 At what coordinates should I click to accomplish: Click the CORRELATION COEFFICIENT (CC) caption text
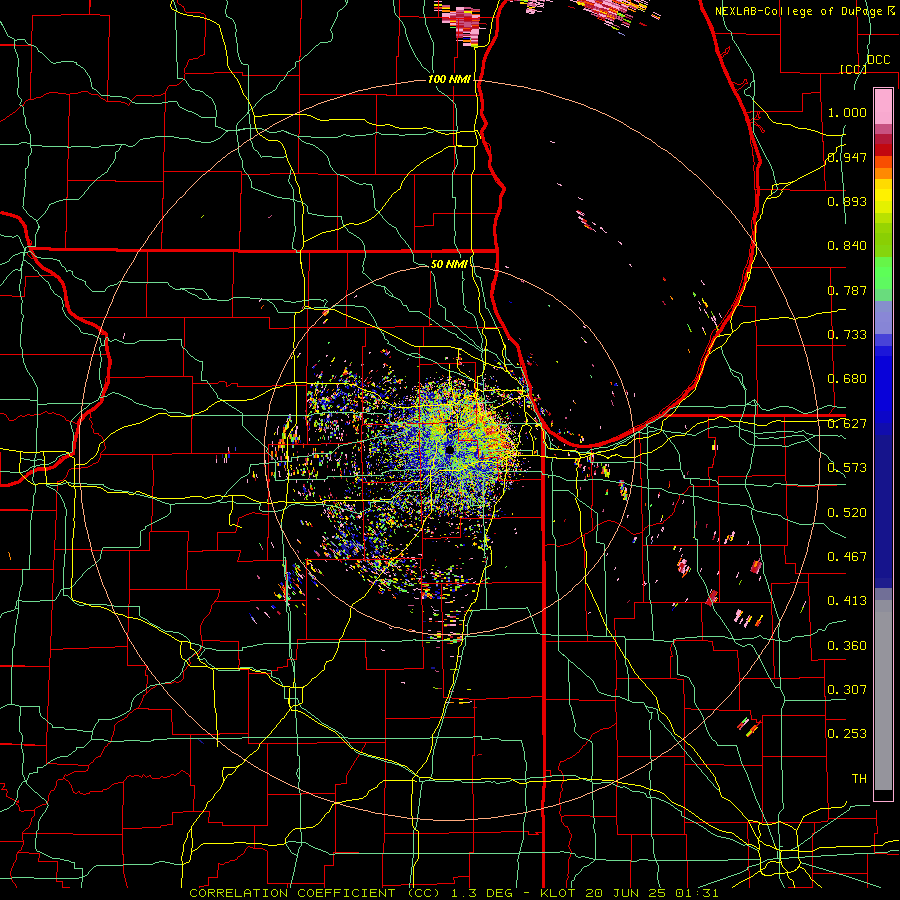(x=315, y=893)
